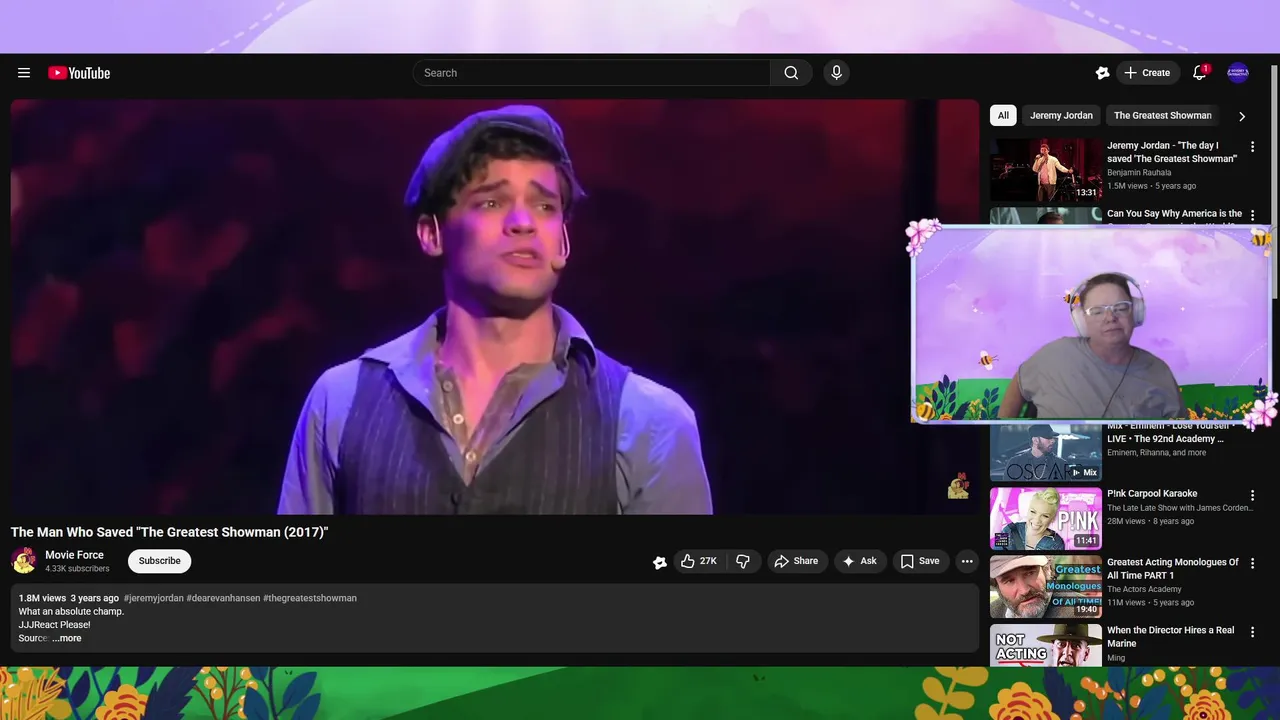Open the account avatar menu
Viewport: 1280px width, 720px height.
[1238, 73]
